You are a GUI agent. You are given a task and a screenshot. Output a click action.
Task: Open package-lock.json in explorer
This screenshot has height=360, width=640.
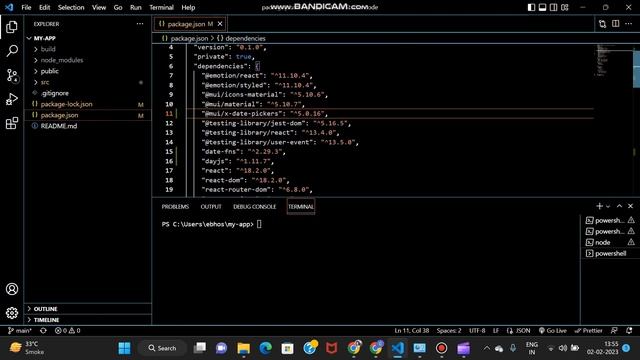(67, 104)
